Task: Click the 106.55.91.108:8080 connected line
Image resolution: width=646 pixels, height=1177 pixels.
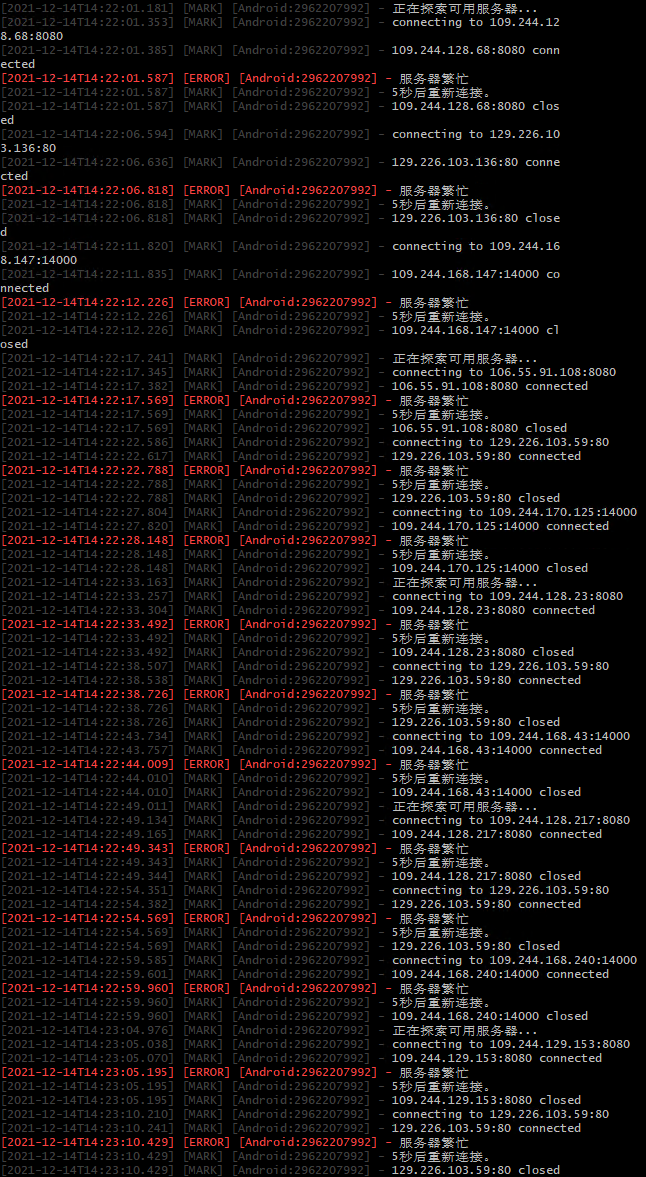Action: [294, 387]
